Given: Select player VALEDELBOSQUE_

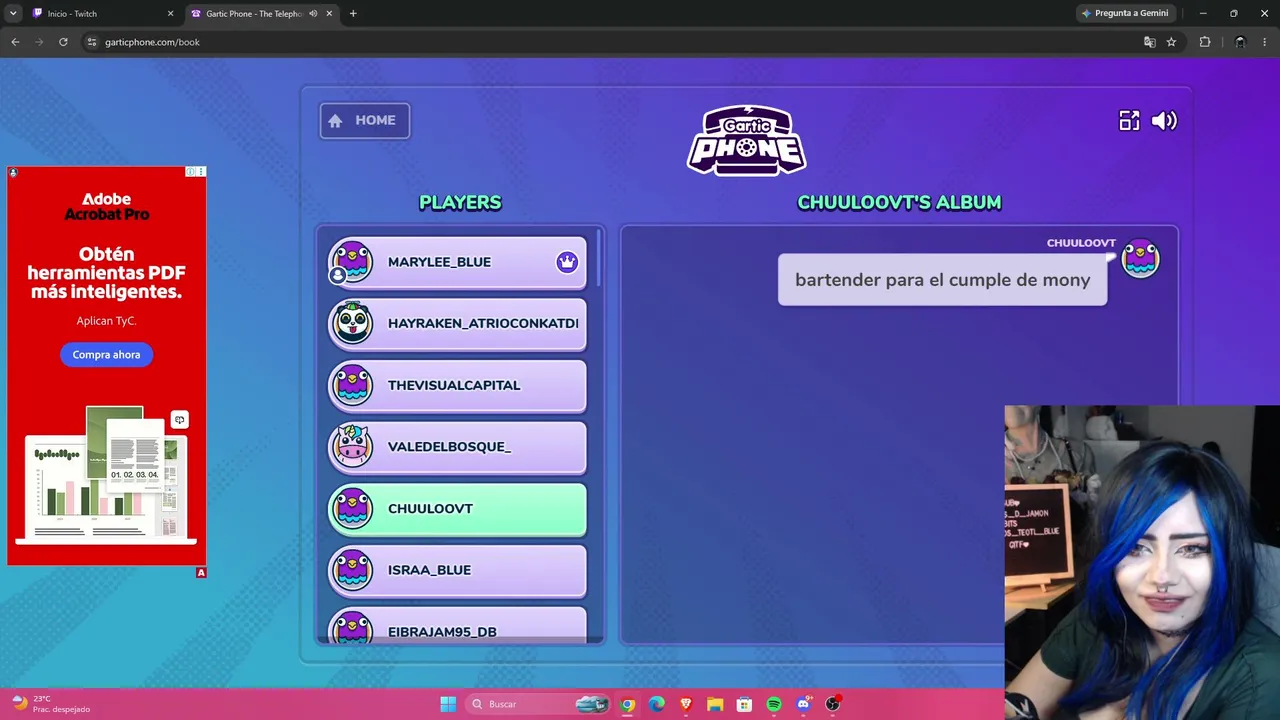Looking at the screenshot, I should pos(457,447).
